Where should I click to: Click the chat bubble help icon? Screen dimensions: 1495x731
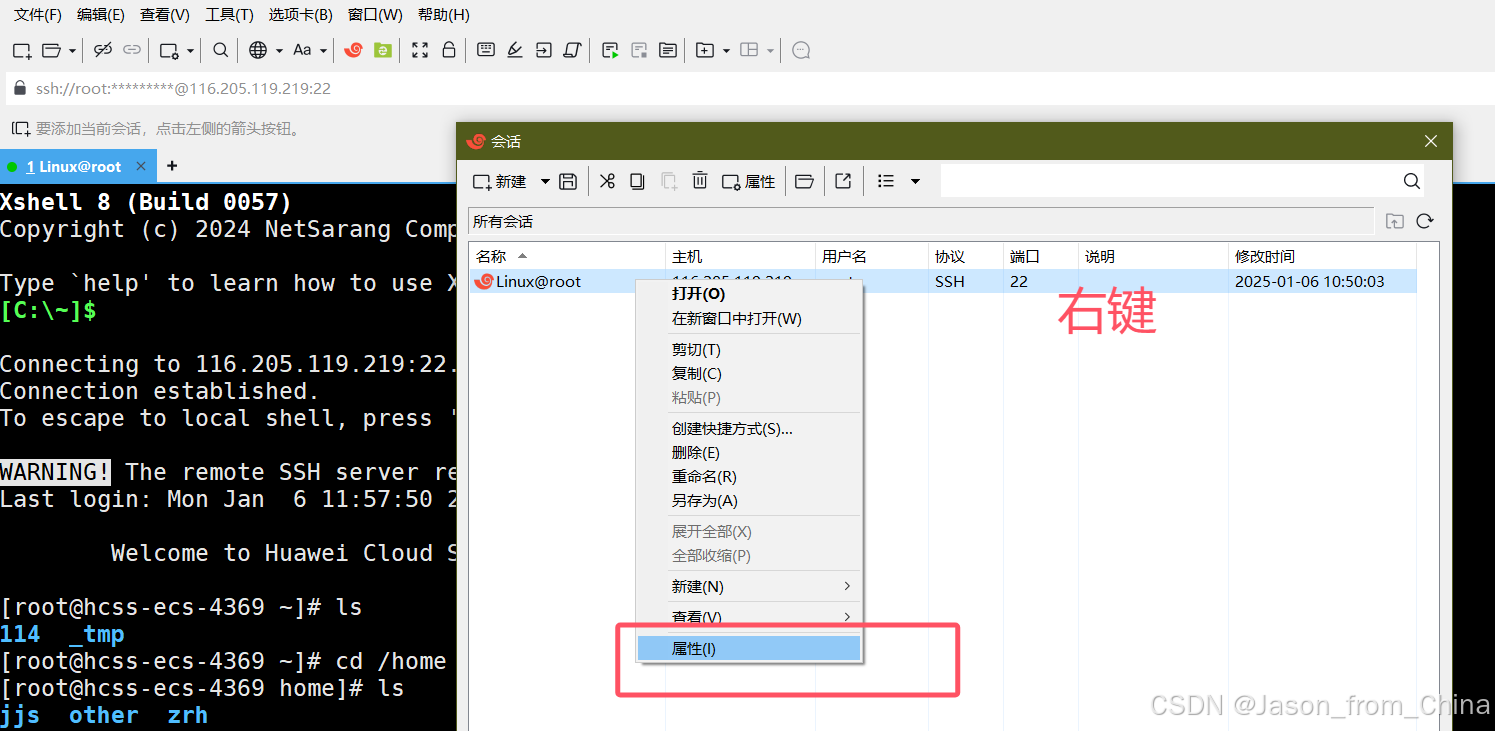[x=801, y=50]
